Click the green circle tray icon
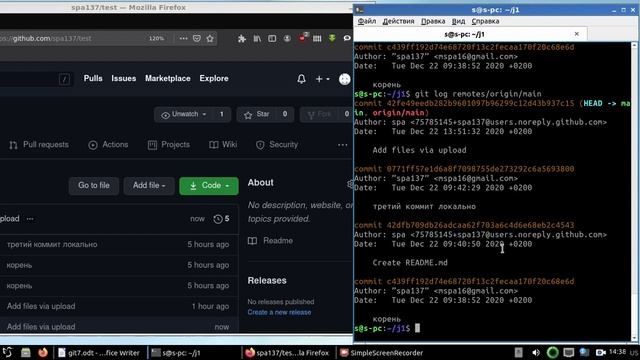 click(552, 353)
